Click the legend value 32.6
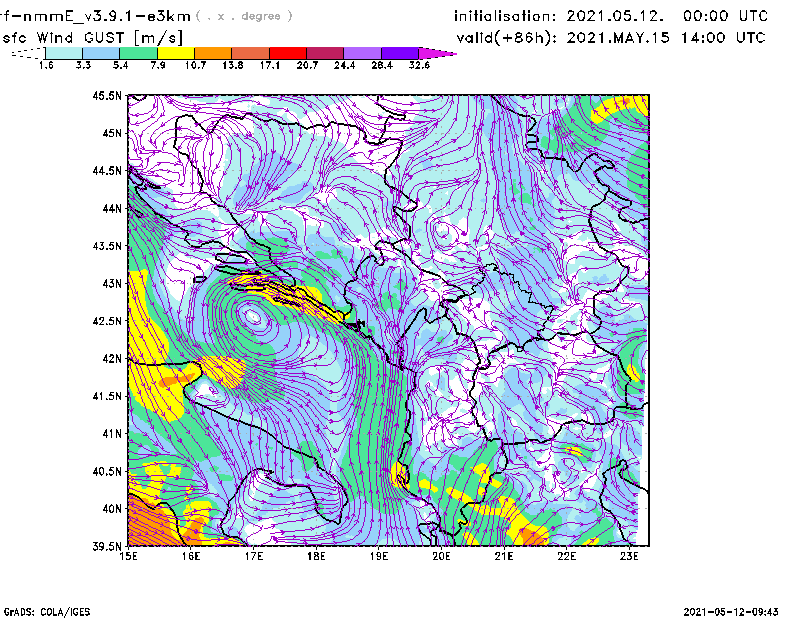The image size is (800, 618). click(419, 65)
